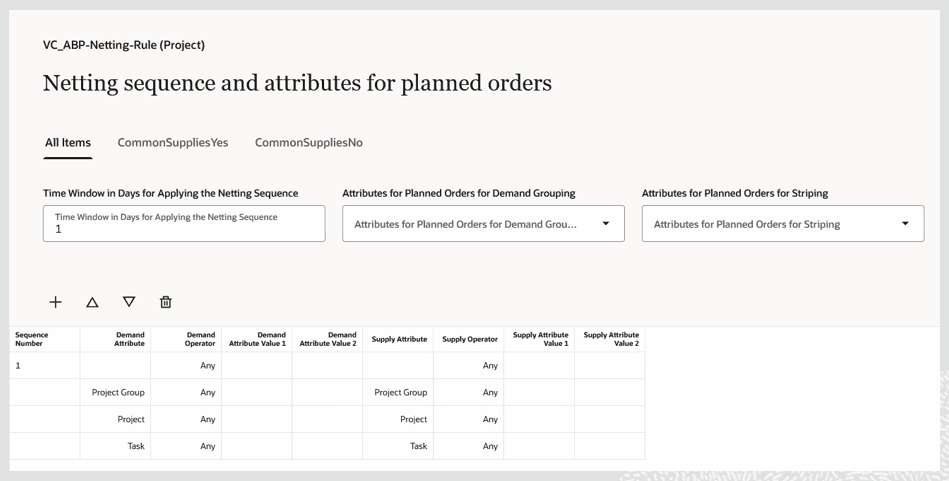This screenshot has height=481, width=949.
Task: Click the Supply Attribute Value 2 header
Action: [x=610, y=340]
